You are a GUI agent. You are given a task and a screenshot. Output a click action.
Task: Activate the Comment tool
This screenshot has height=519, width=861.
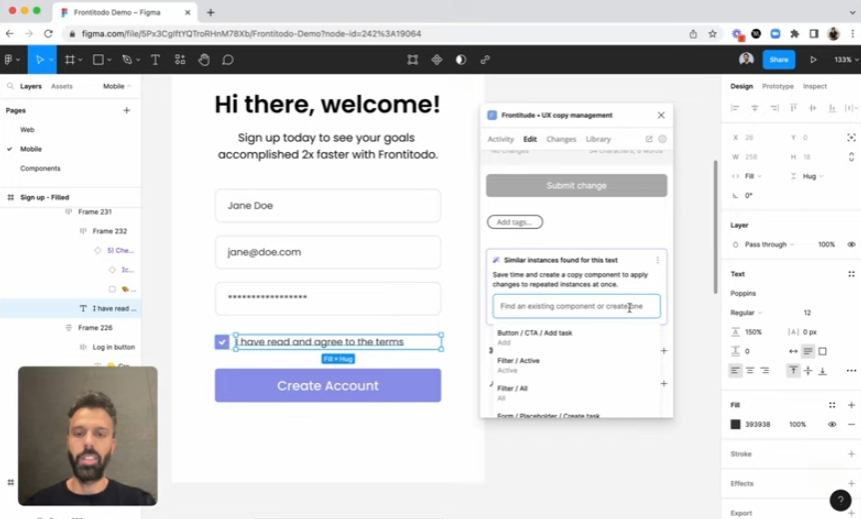coord(228,60)
